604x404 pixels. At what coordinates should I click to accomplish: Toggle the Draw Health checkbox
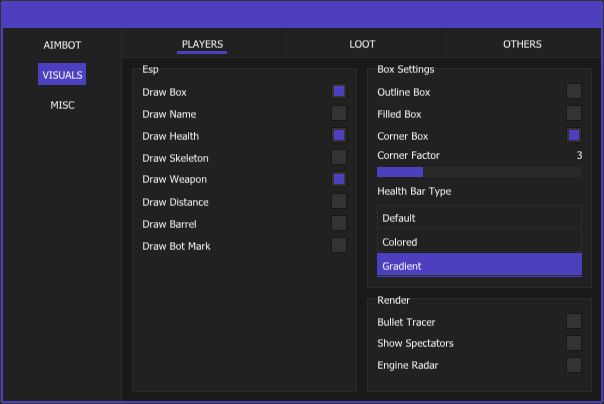(339, 135)
